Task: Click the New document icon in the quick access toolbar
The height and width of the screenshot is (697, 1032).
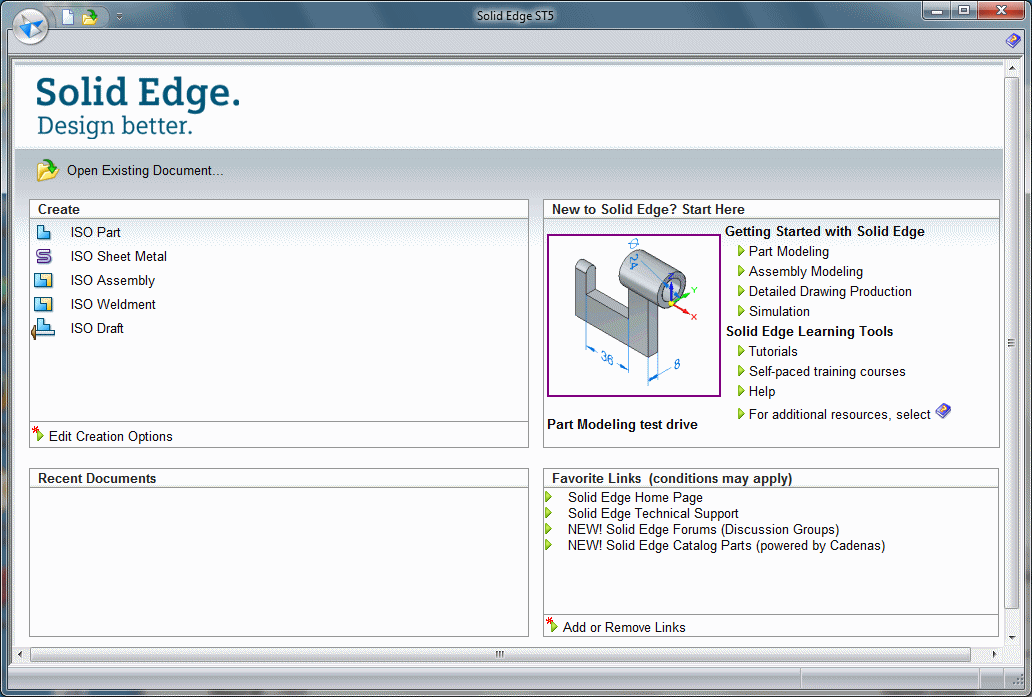Action: click(x=68, y=16)
